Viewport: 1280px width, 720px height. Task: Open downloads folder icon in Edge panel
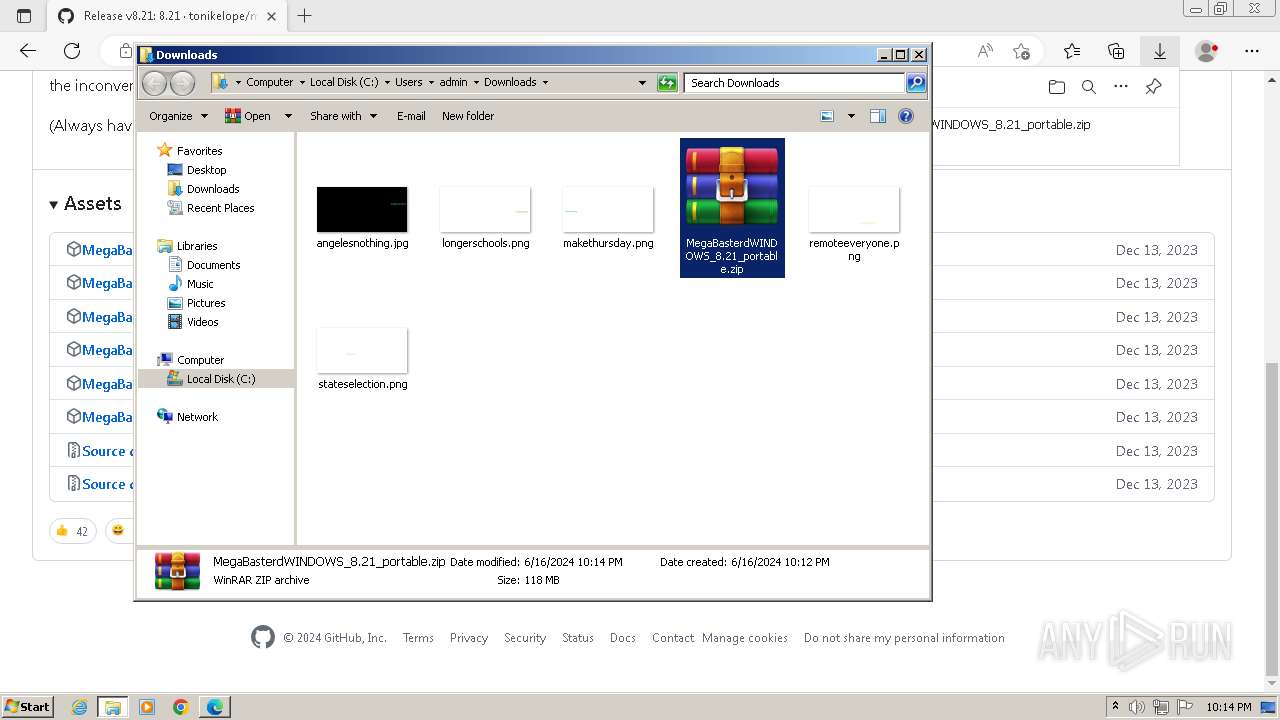tap(1057, 87)
